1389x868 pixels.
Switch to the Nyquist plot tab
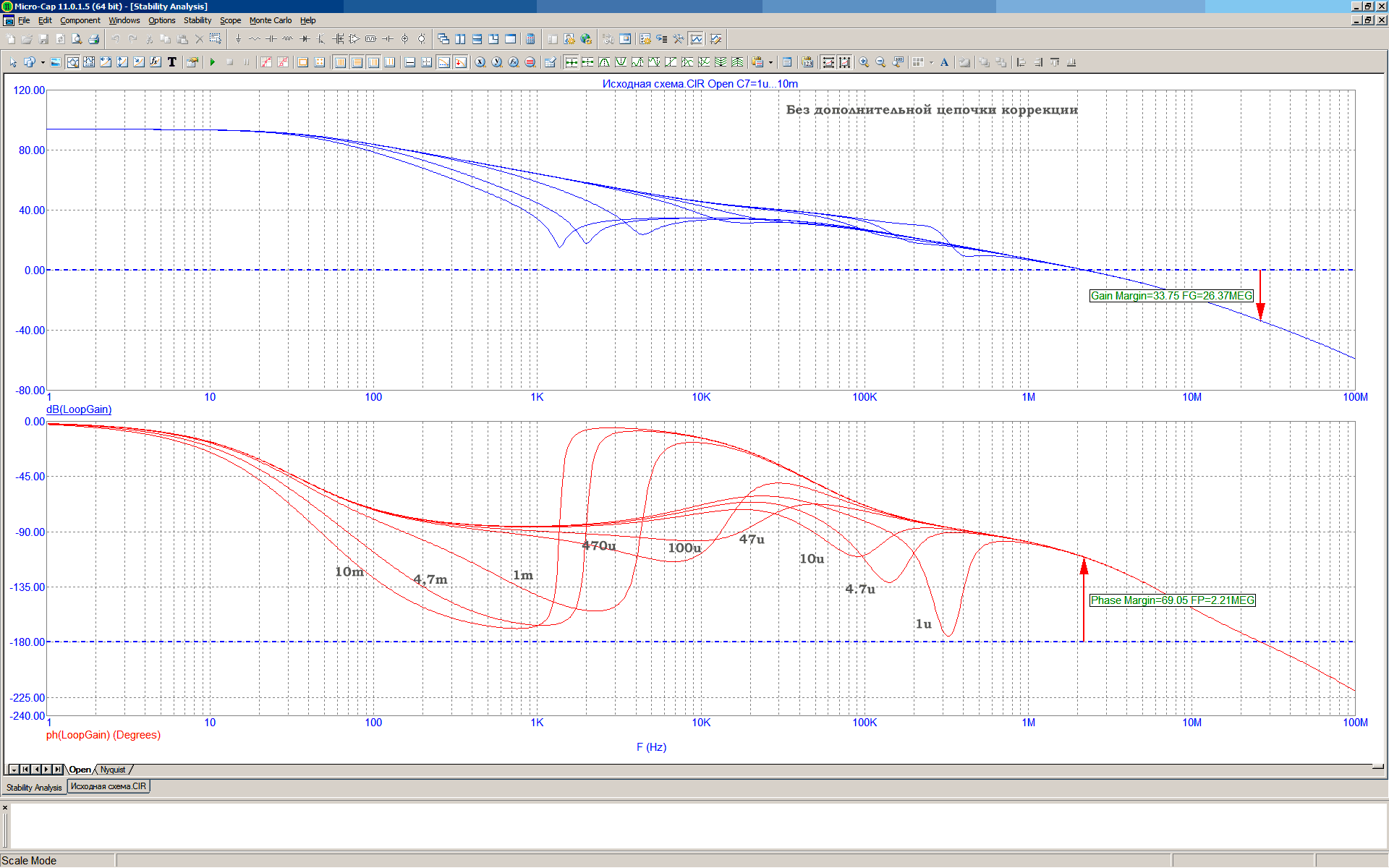[x=113, y=770]
